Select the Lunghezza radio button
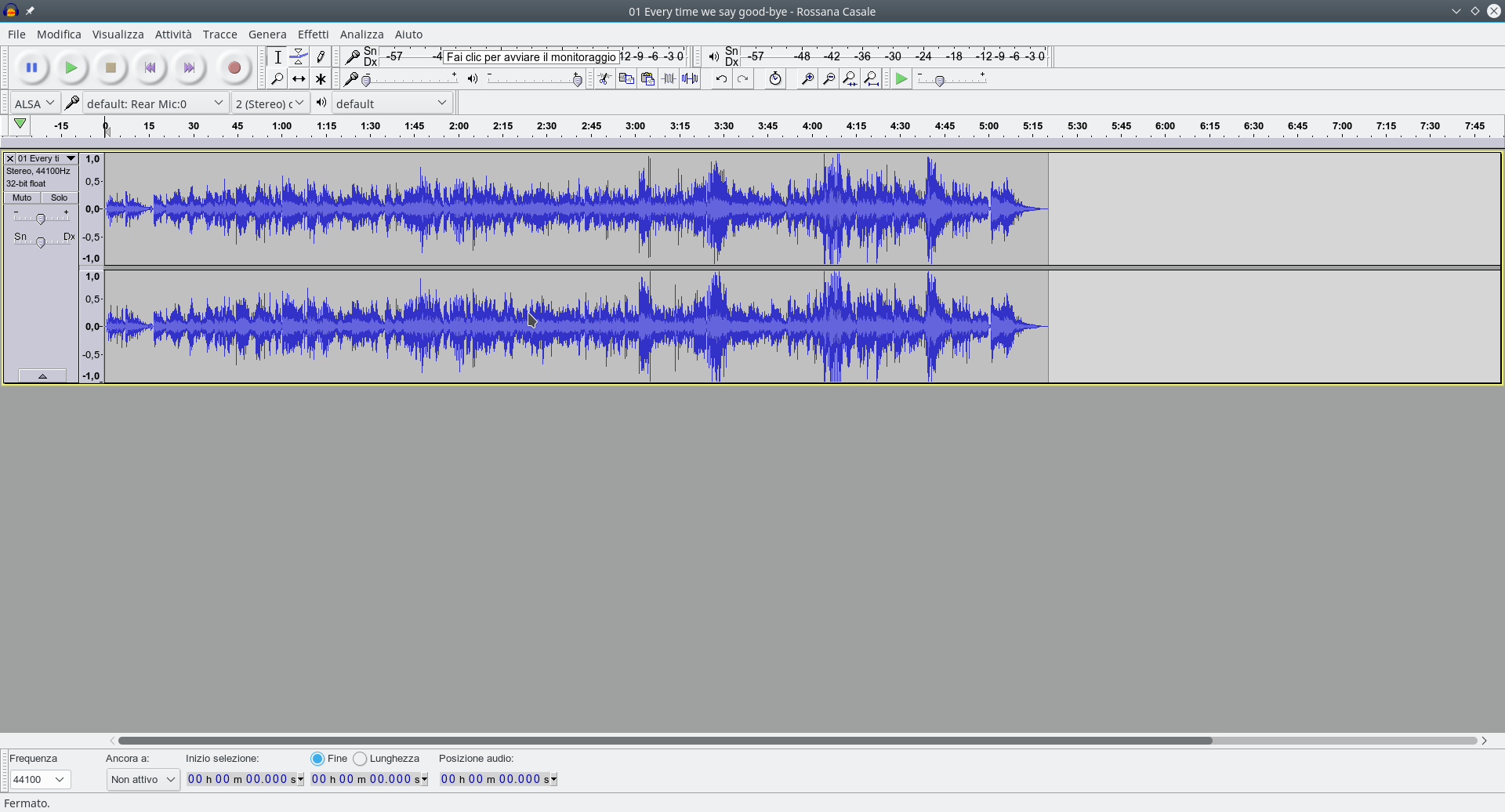This screenshot has height=812, width=1505. (x=360, y=759)
